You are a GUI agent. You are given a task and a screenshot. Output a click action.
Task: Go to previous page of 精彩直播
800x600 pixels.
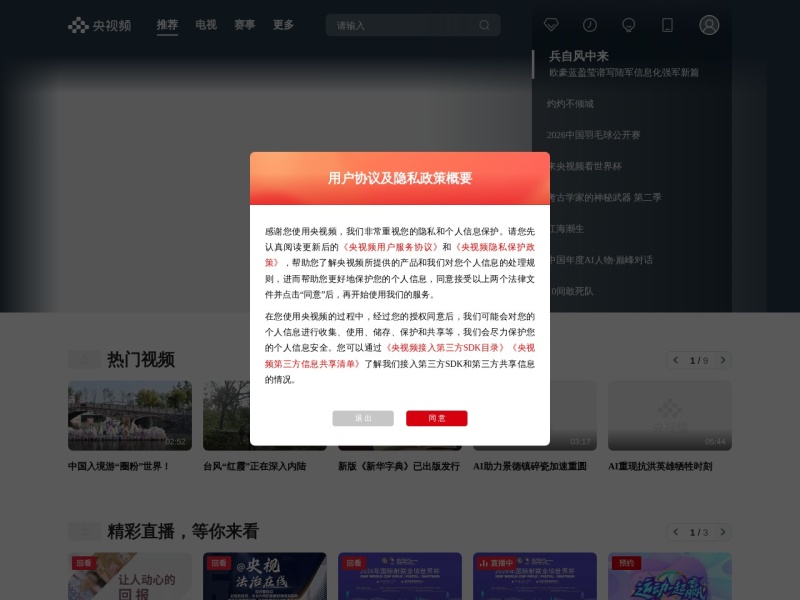[x=676, y=532]
